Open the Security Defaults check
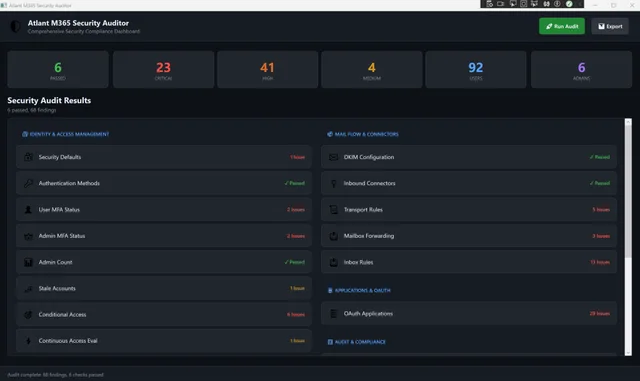640x381 pixels. tap(164, 157)
